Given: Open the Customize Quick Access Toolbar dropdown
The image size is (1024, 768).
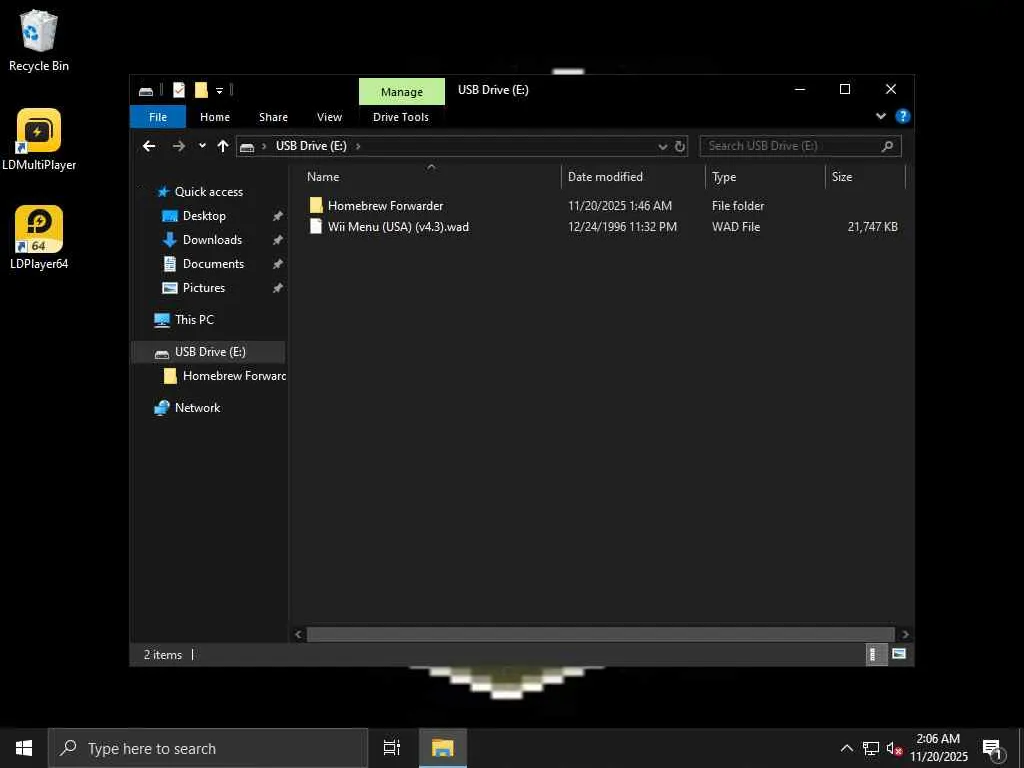Looking at the screenshot, I should [x=219, y=91].
